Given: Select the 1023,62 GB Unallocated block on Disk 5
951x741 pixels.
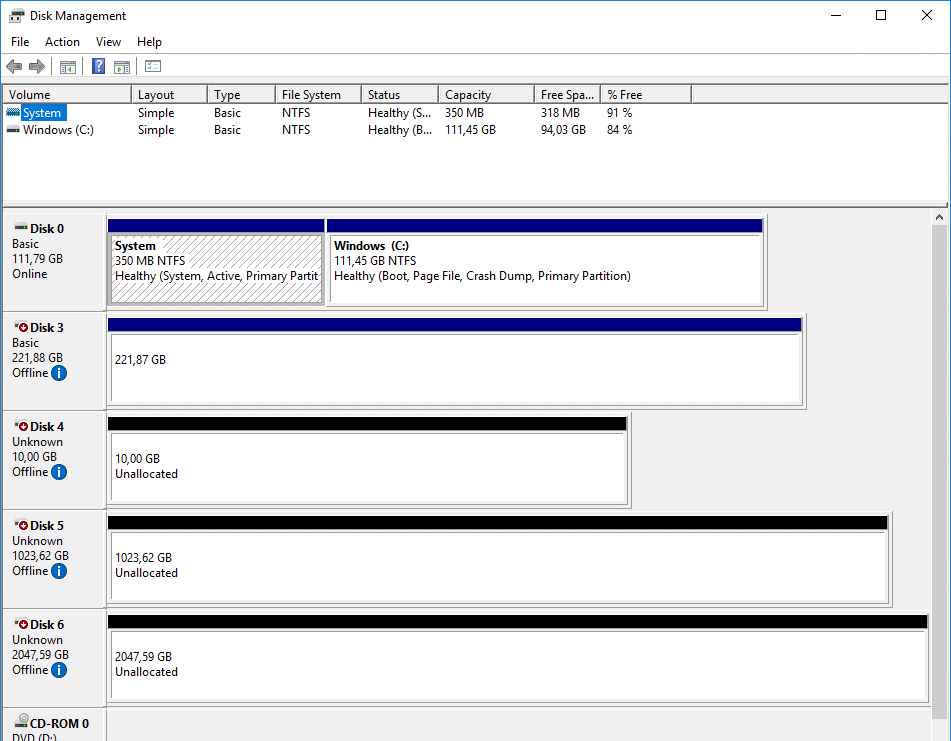Looking at the screenshot, I should point(498,558).
